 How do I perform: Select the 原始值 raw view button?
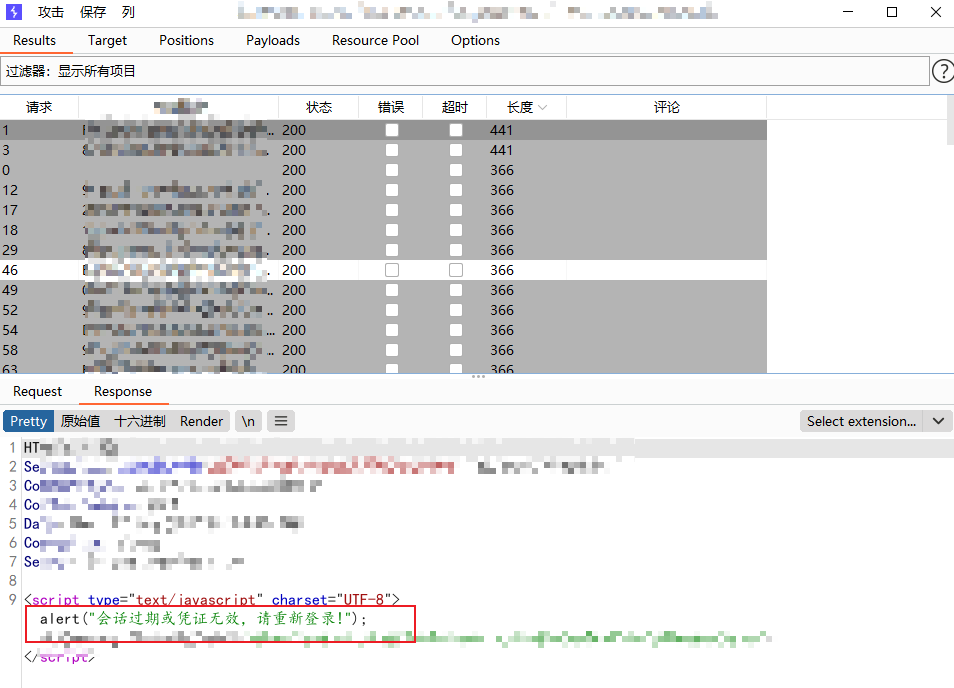tap(80, 421)
